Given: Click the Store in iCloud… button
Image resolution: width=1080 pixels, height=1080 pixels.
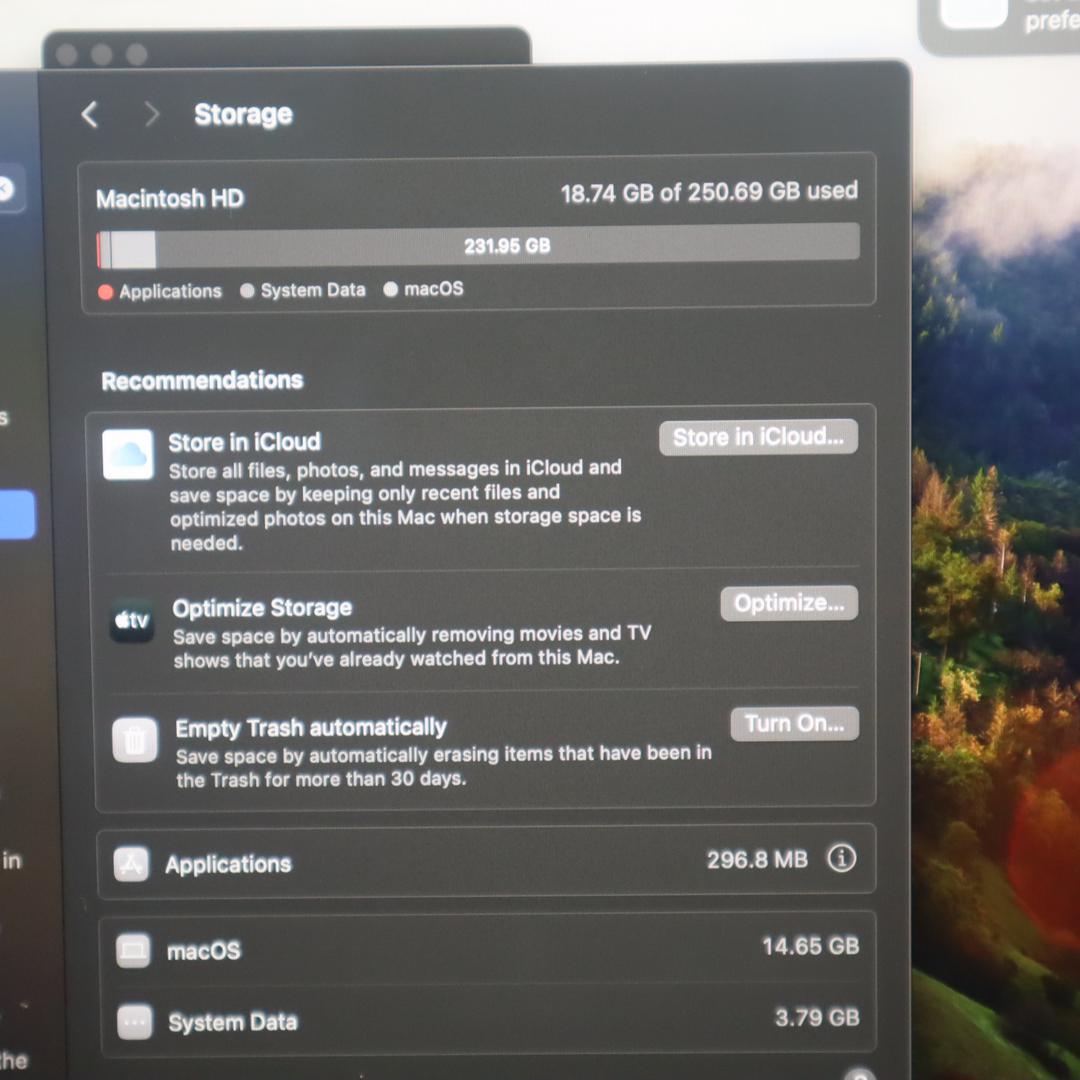Looking at the screenshot, I should point(758,437).
